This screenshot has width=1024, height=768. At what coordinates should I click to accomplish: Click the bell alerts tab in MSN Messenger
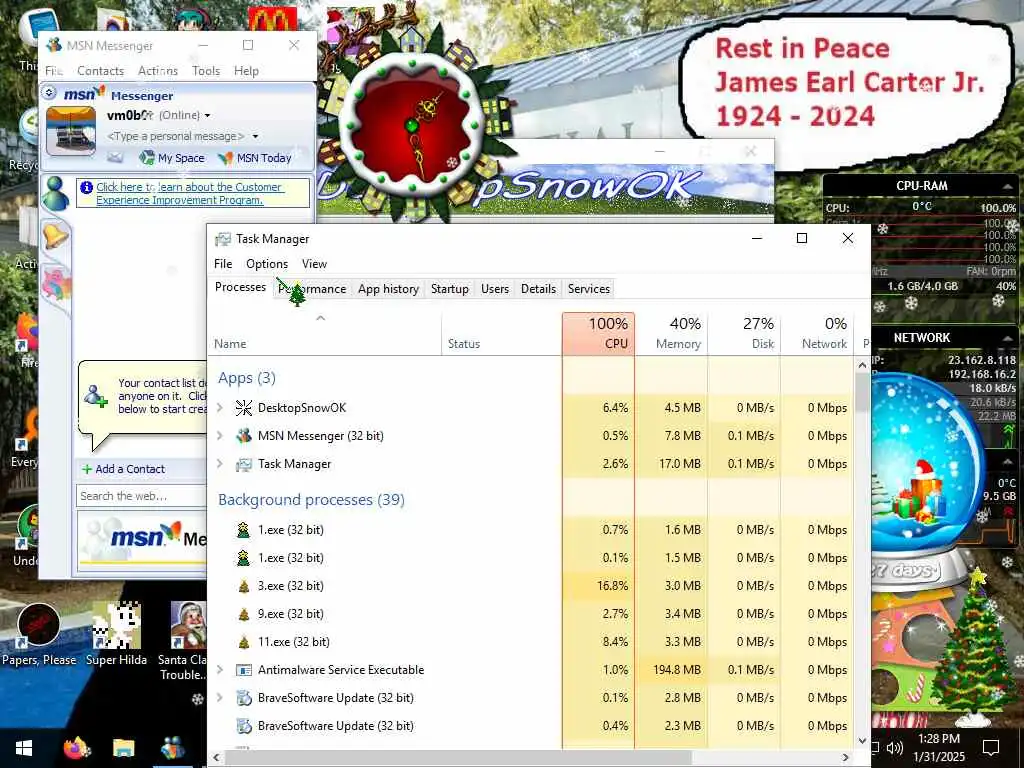click(55, 235)
